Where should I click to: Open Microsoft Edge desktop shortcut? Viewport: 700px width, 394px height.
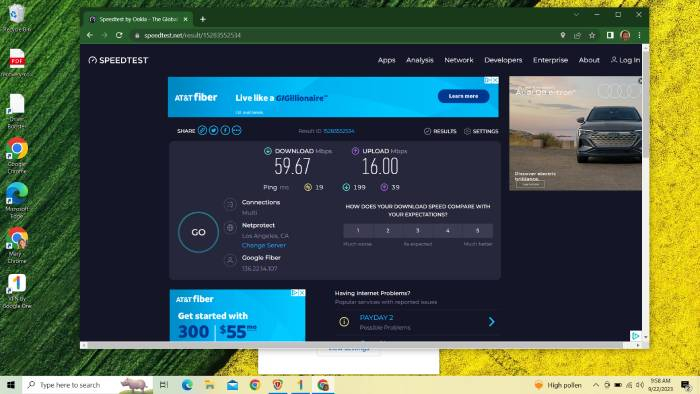(x=17, y=200)
